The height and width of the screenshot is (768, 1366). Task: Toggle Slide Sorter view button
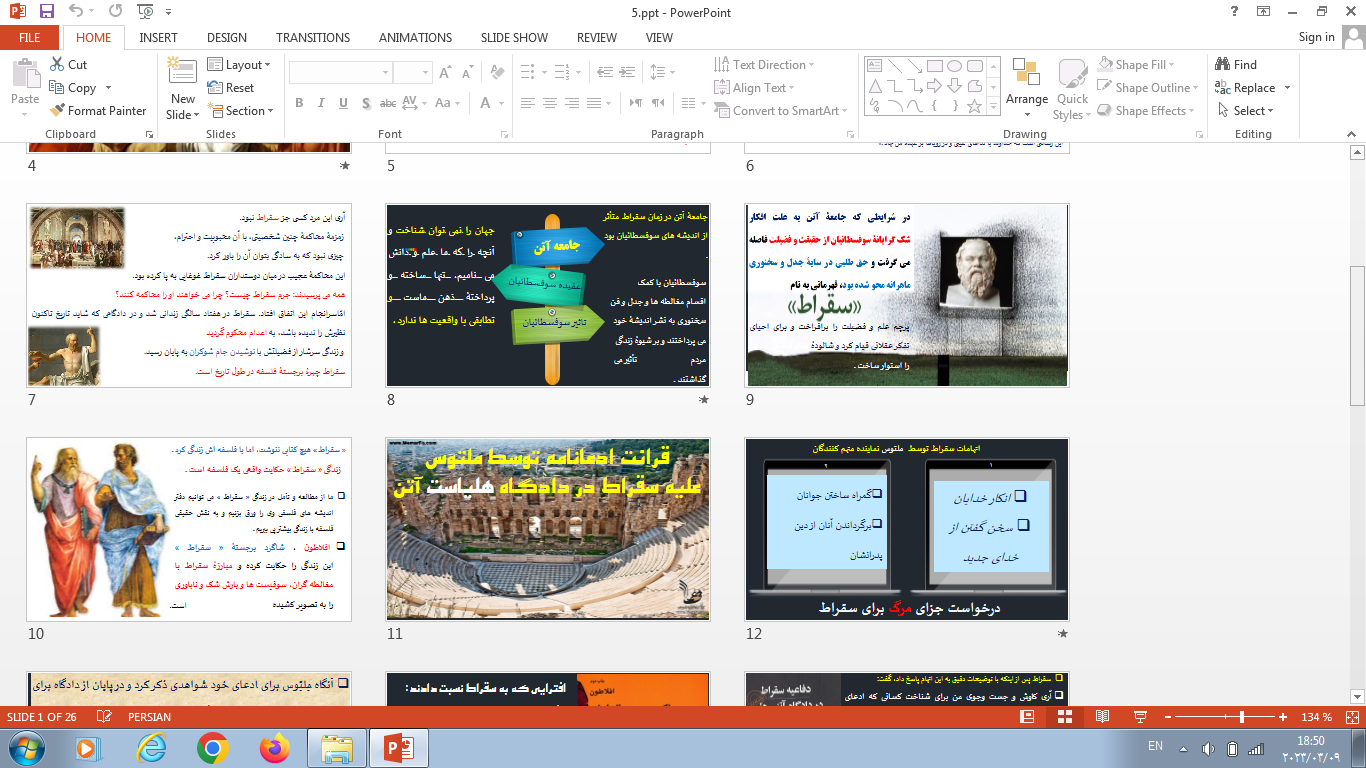click(x=1064, y=717)
